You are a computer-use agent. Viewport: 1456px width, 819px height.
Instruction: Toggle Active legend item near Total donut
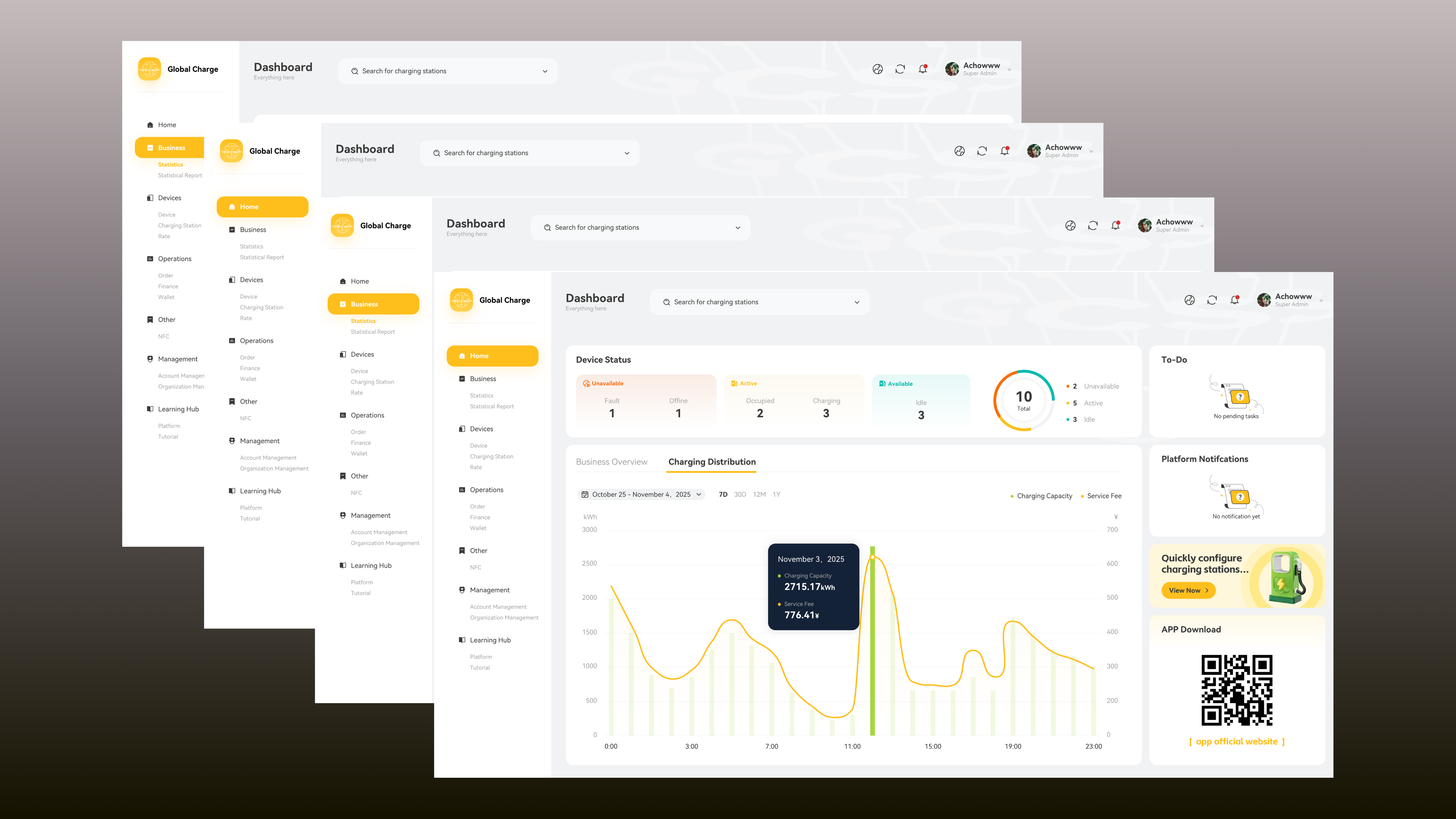tap(1084, 404)
